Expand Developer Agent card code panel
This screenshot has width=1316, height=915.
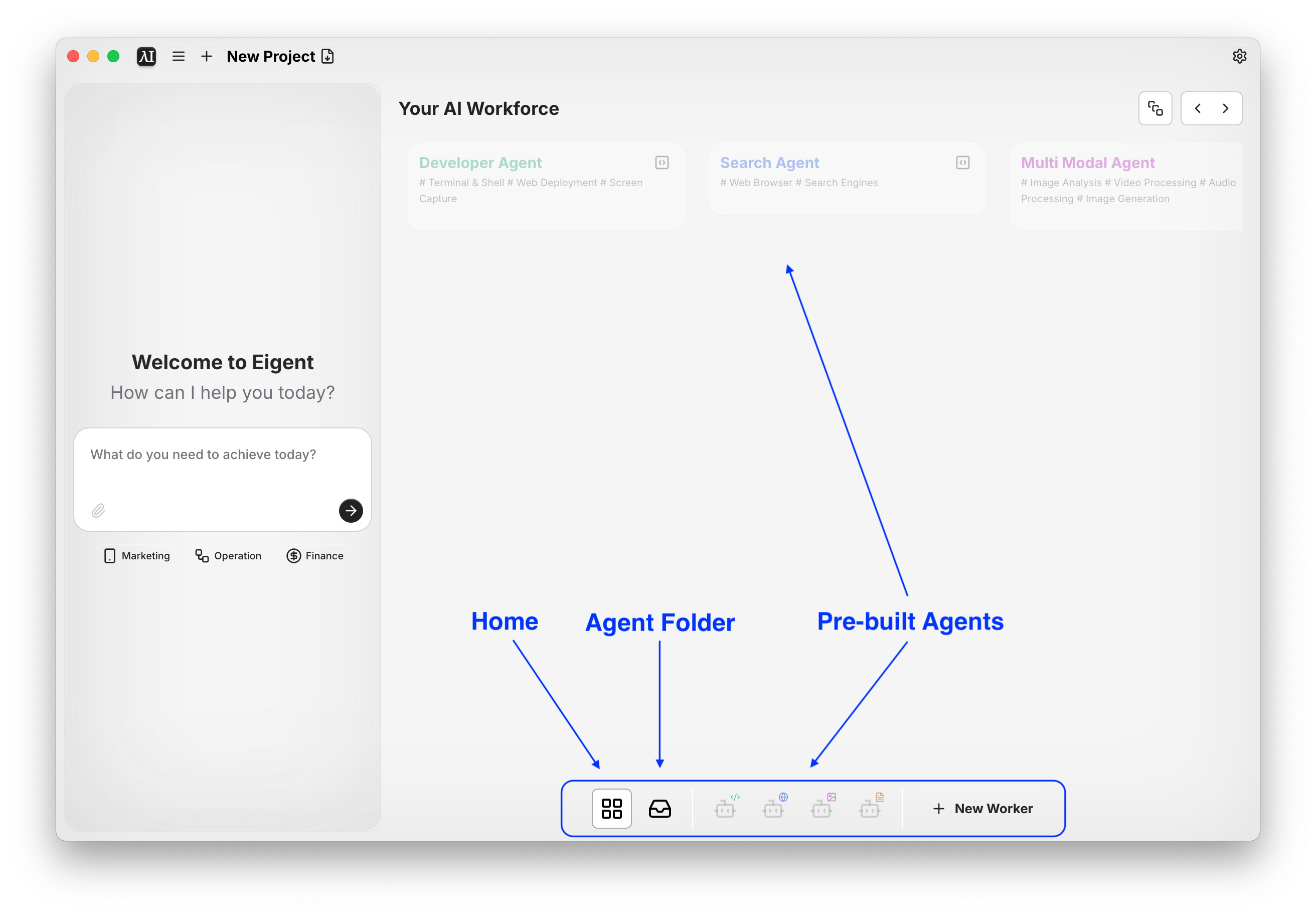(662, 163)
